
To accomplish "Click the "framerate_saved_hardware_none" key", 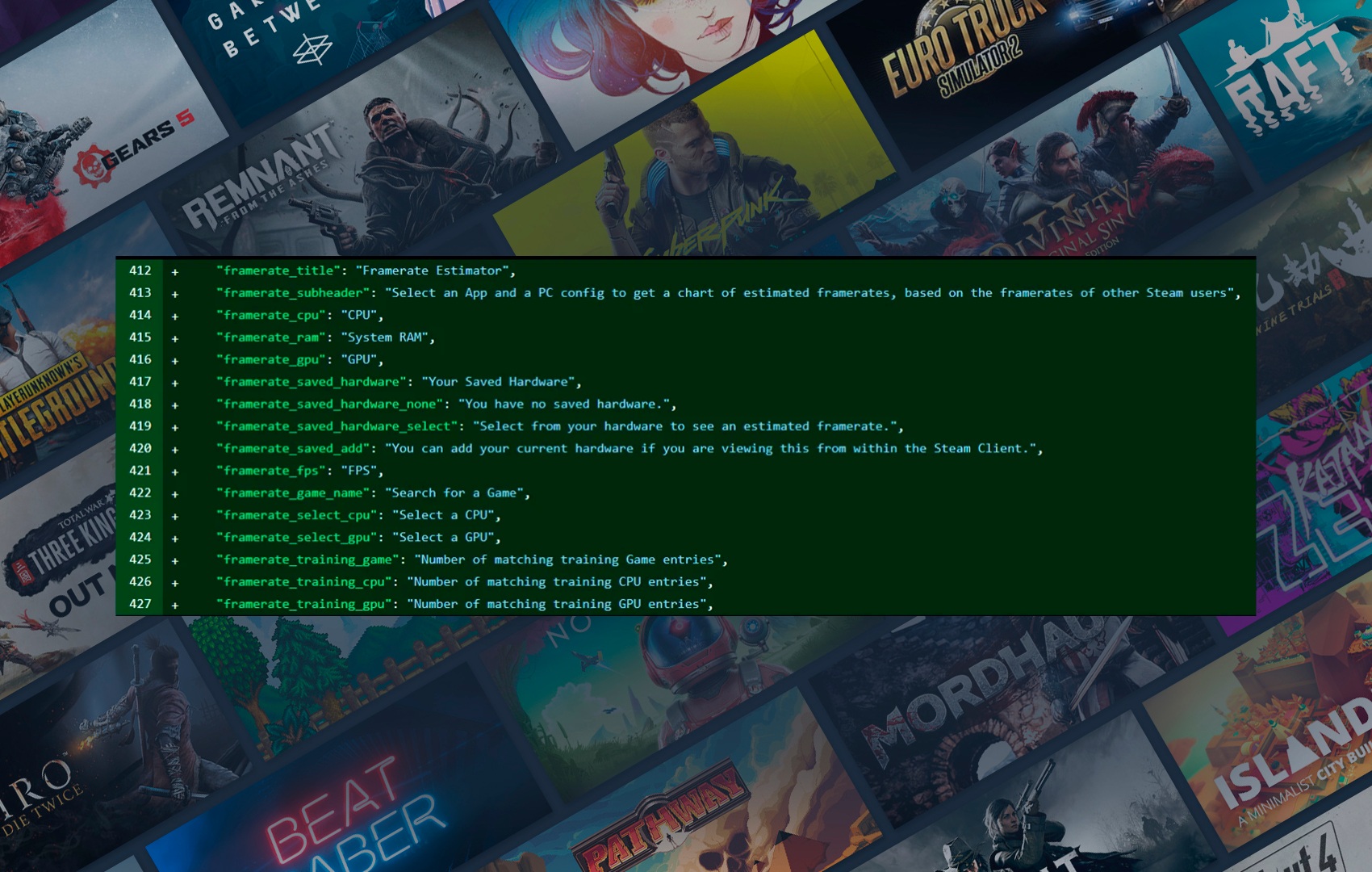I will pos(330,404).
